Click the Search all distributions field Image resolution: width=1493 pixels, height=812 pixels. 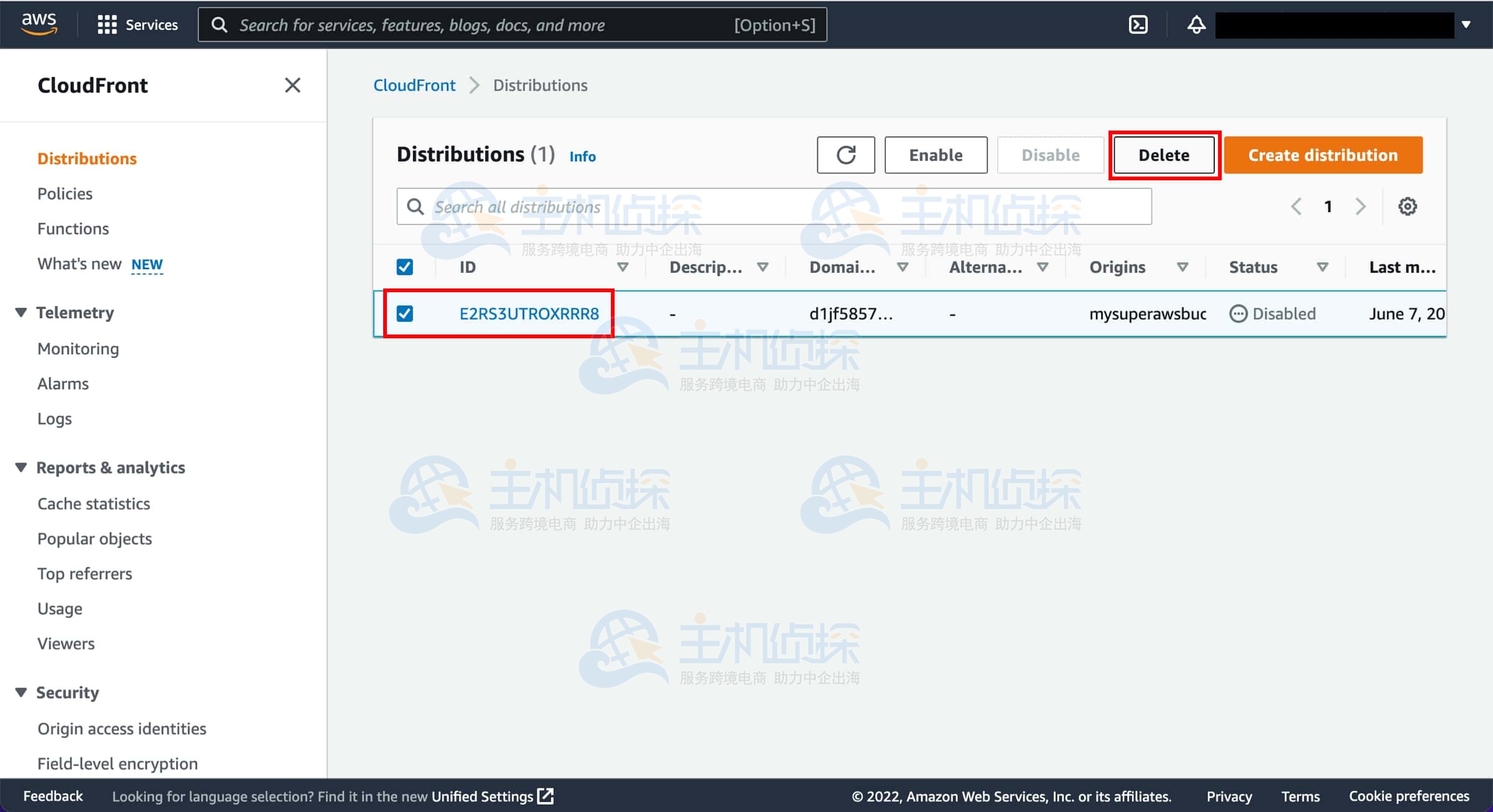774,206
